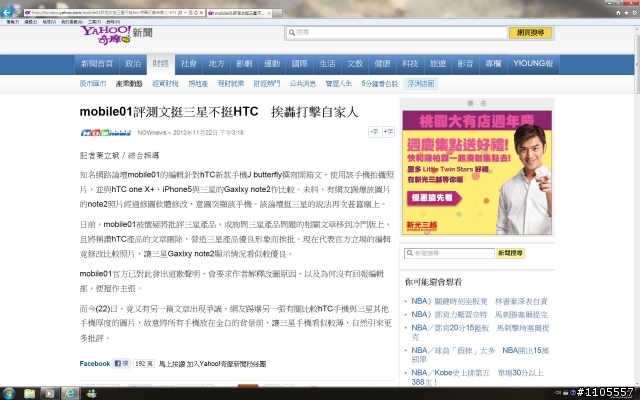Open the 股市匯市 subcategory link
This screenshot has height=400, width=640.
[x=93, y=84]
